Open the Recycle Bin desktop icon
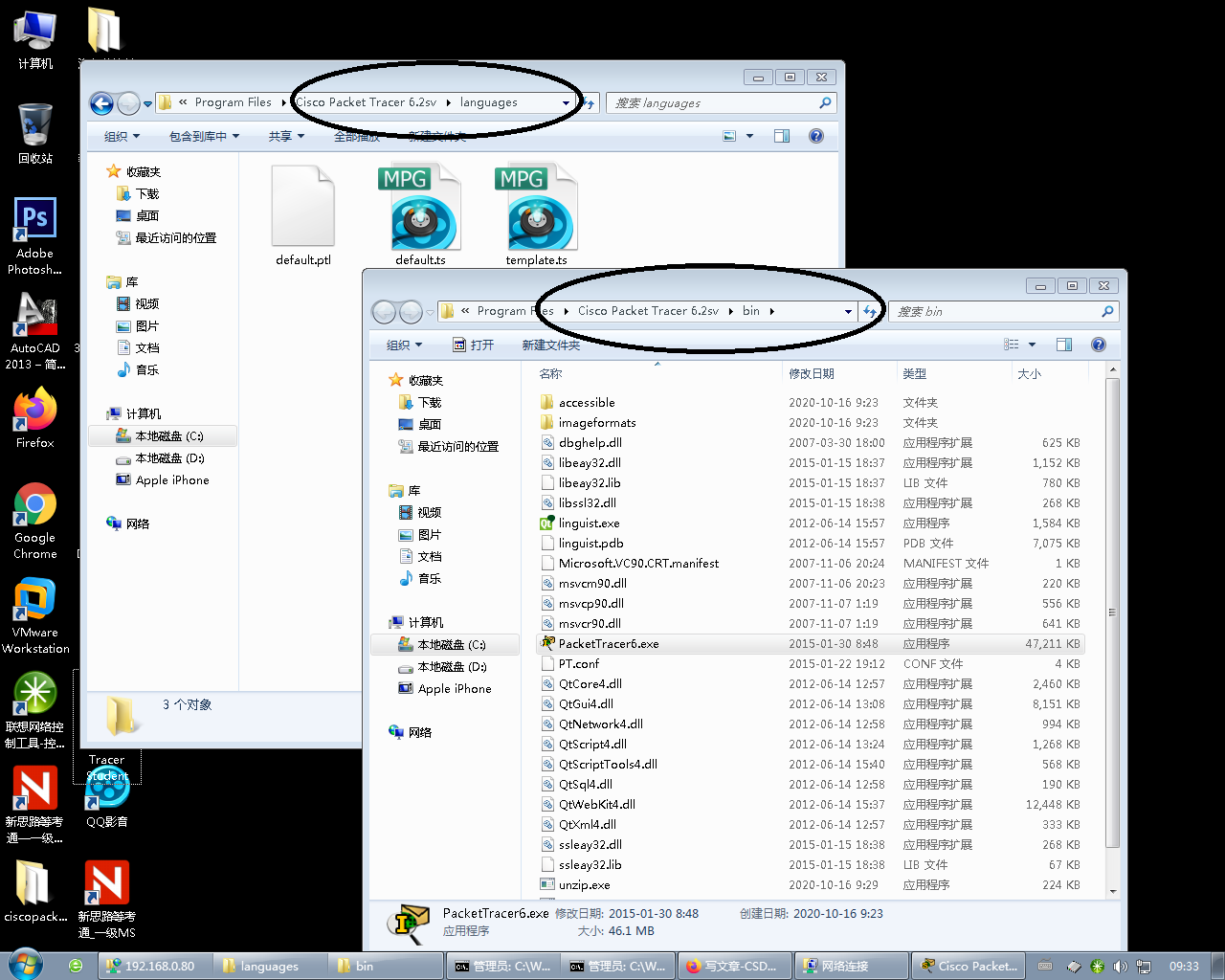Screen dimensions: 1225x980 tap(34, 133)
